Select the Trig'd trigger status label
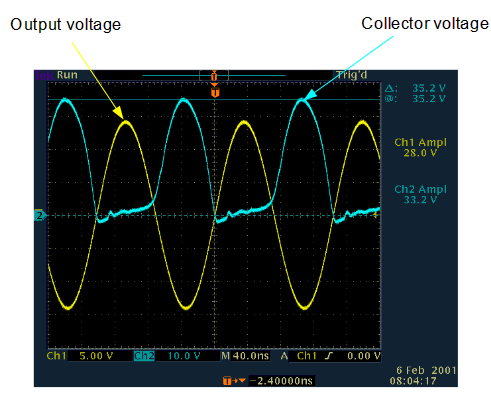The image size is (491, 396). point(351,75)
